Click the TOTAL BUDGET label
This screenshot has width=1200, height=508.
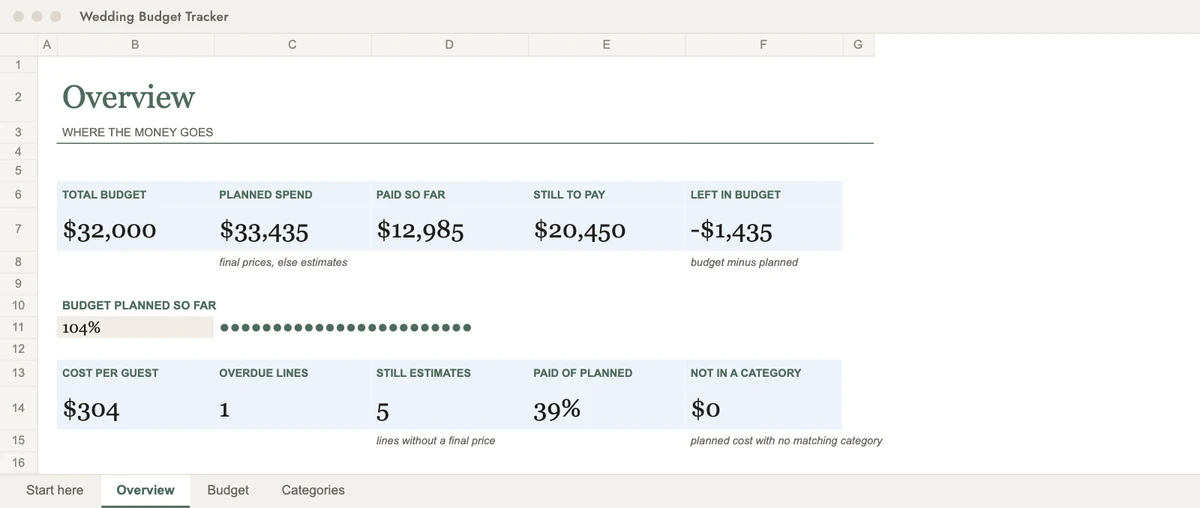(104, 194)
